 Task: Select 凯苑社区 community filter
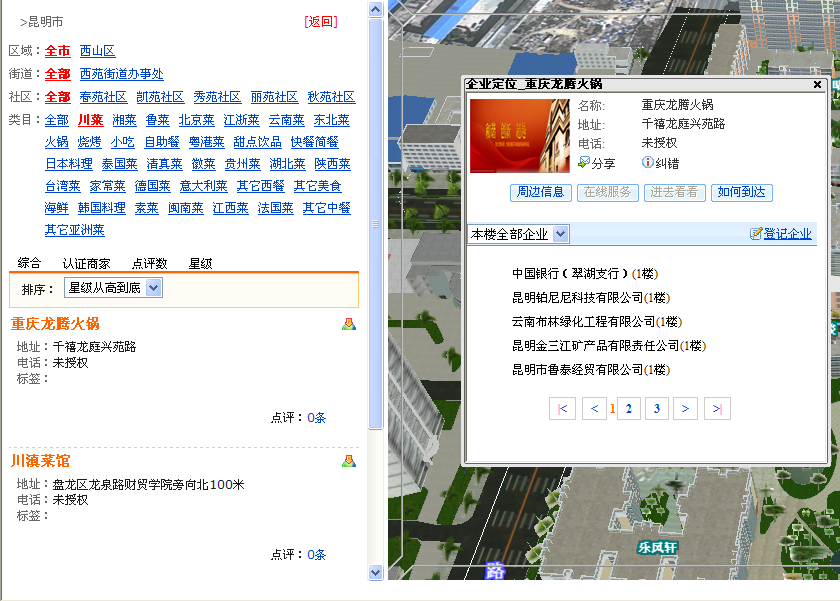coord(160,97)
